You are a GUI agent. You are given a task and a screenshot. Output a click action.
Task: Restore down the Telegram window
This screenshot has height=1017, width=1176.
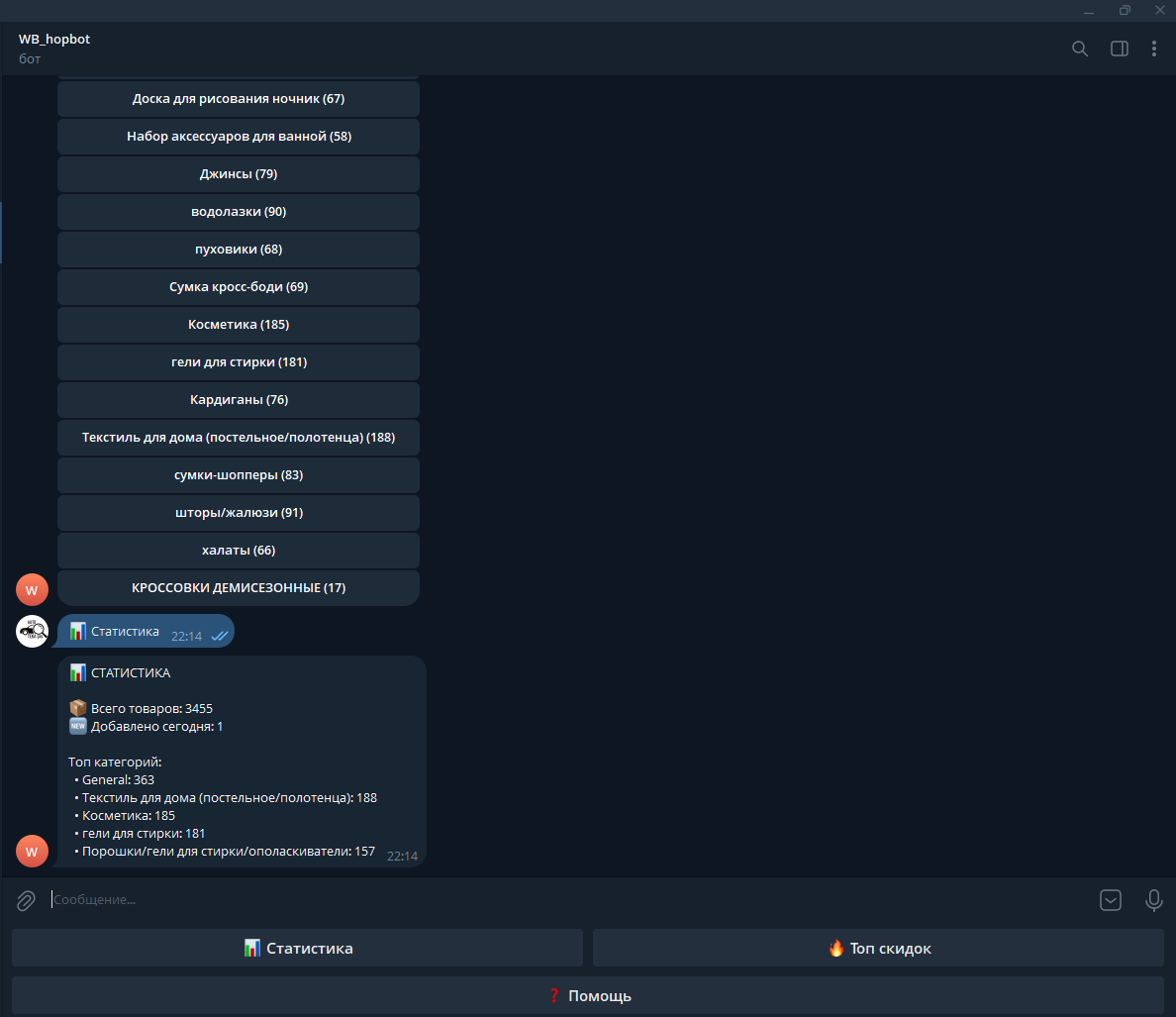tap(1125, 11)
